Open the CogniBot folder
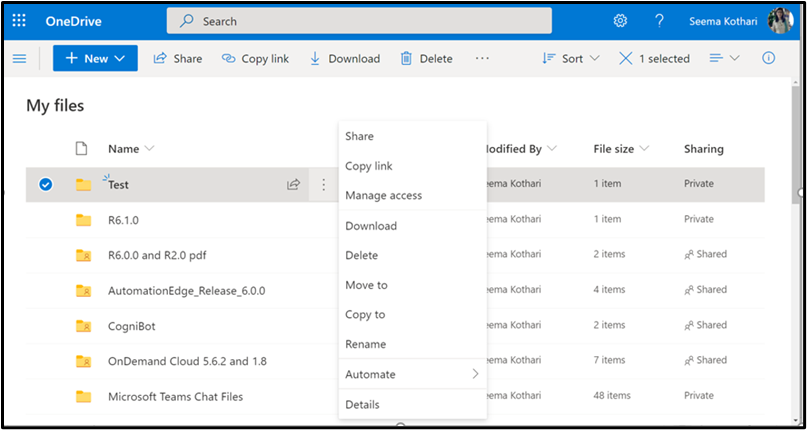 tap(131, 325)
